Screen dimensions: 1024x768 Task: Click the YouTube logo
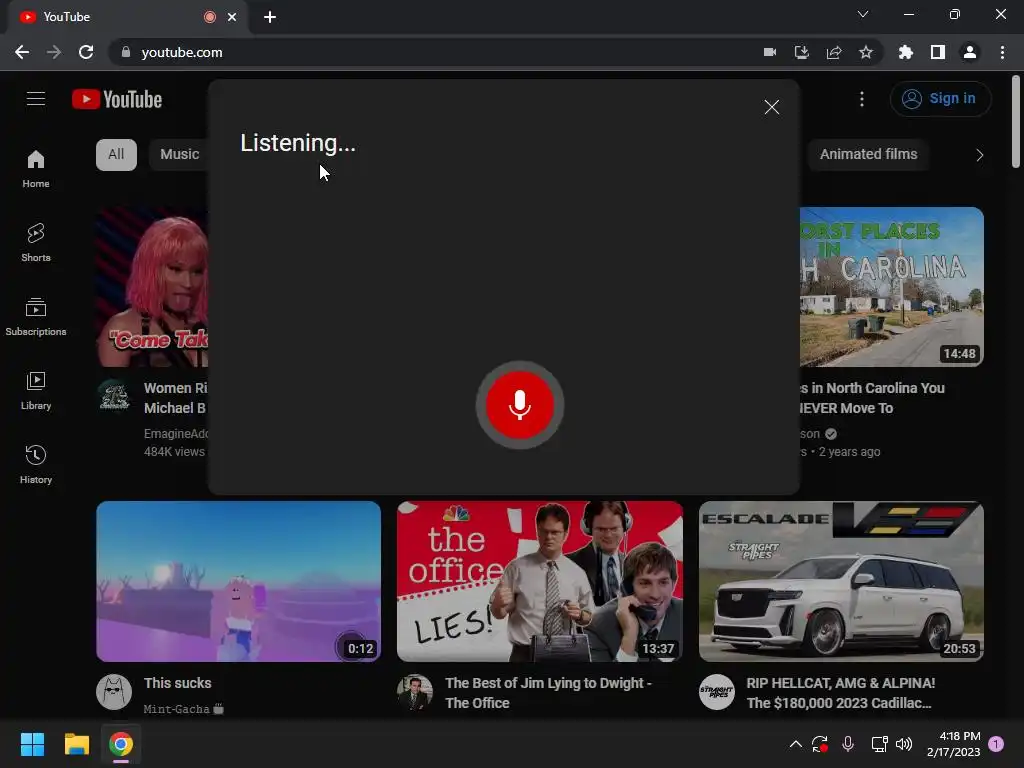coord(117,99)
